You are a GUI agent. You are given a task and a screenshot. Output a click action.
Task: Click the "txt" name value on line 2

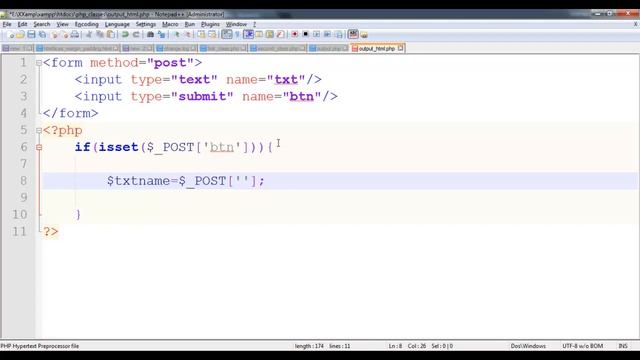[286, 79]
